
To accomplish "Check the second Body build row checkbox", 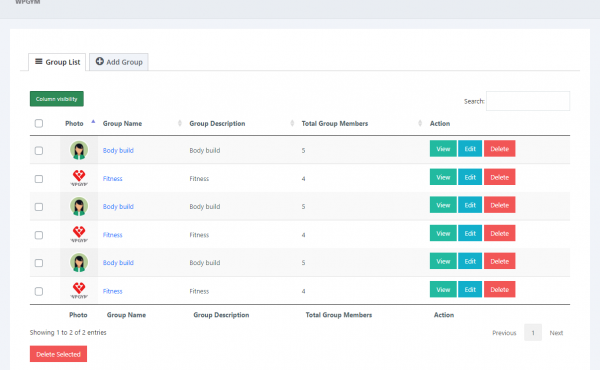I will pos(39,207).
